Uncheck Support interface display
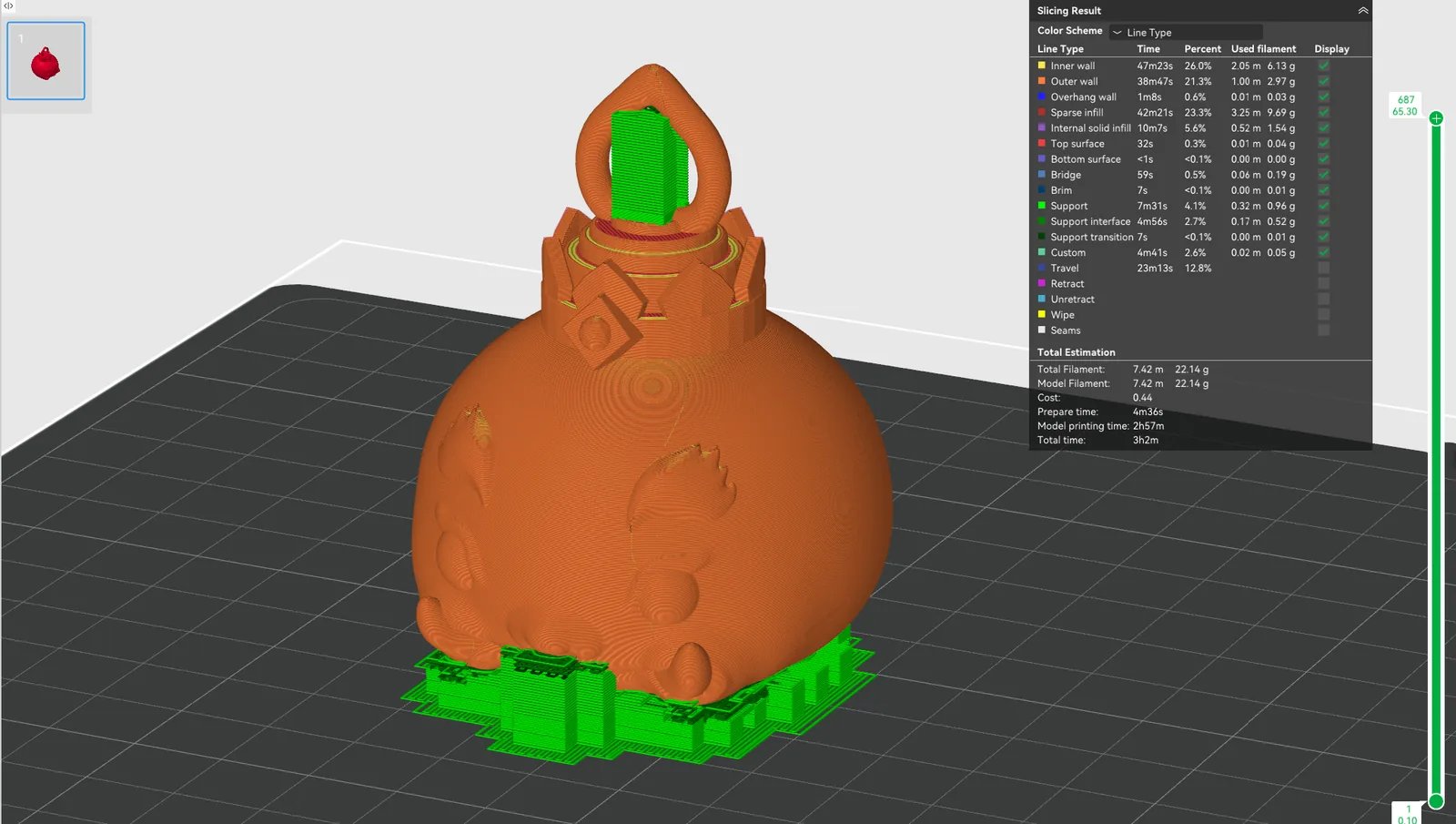The width and height of the screenshot is (1456, 824). (x=1324, y=221)
